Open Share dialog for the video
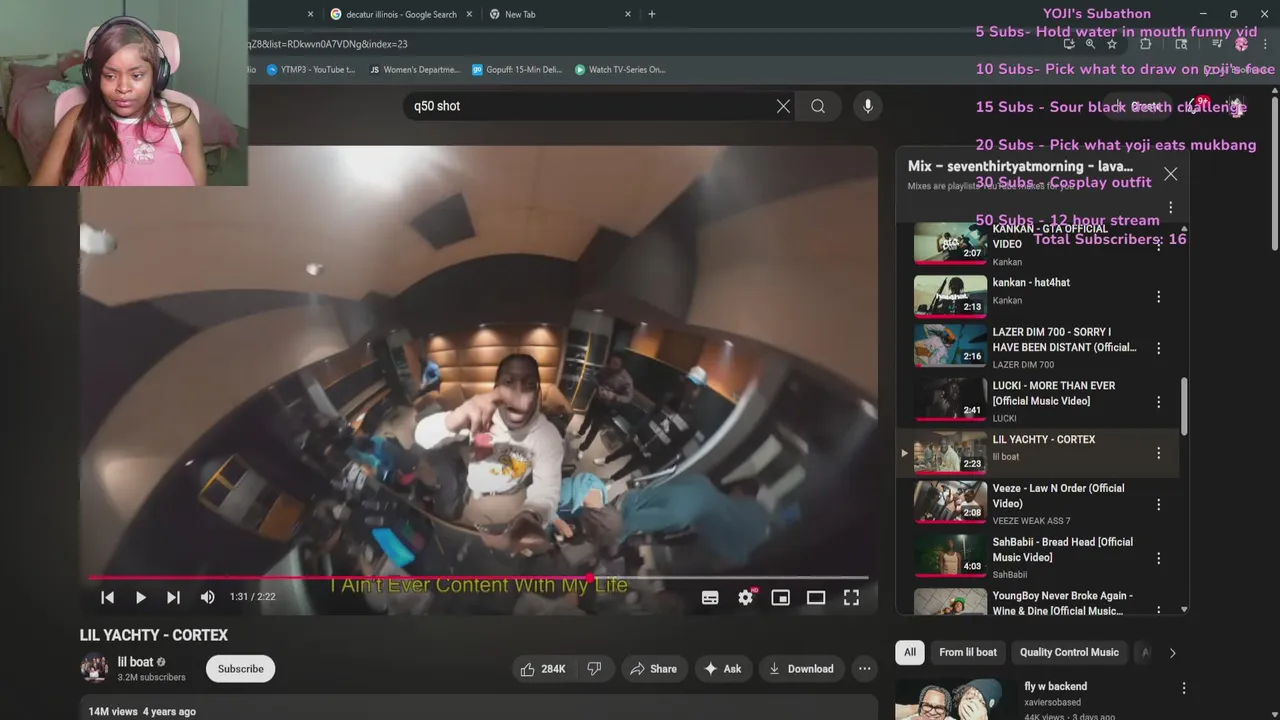This screenshot has height=720, width=1280. click(652, 669)
